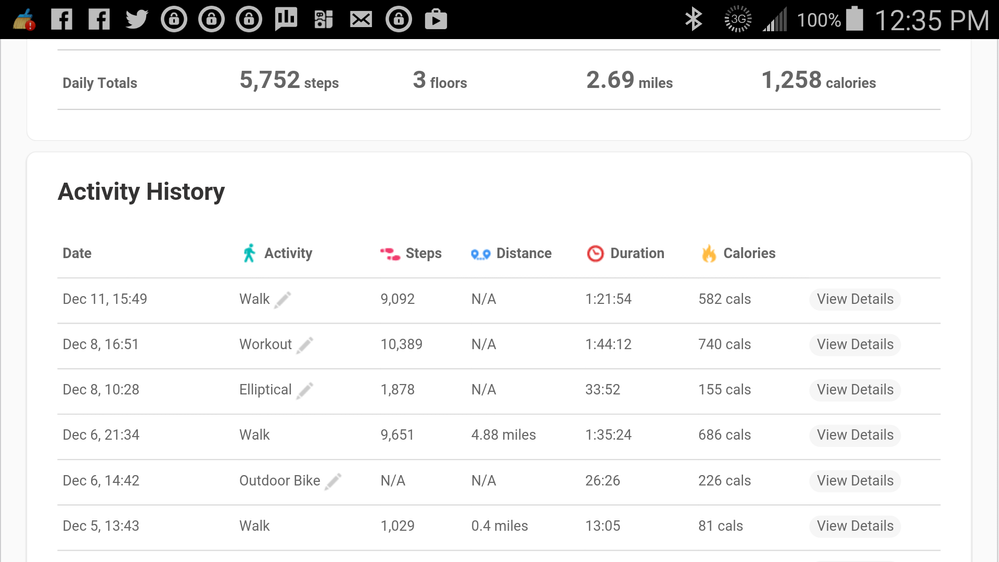Click the 1,258 calories daily total
The width and height of the screenshot is (999, 562).
[819, 80]
